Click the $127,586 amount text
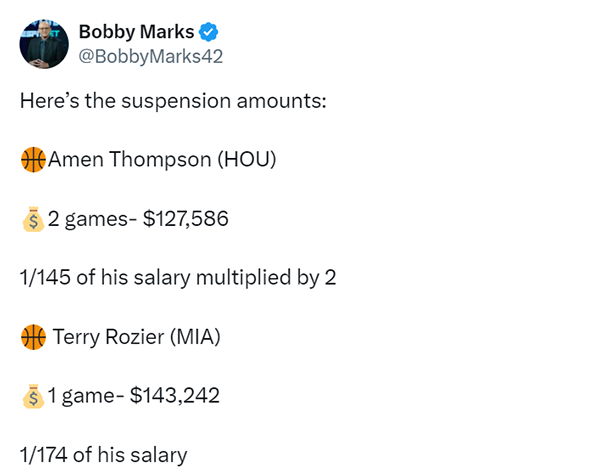 [186, 219]
